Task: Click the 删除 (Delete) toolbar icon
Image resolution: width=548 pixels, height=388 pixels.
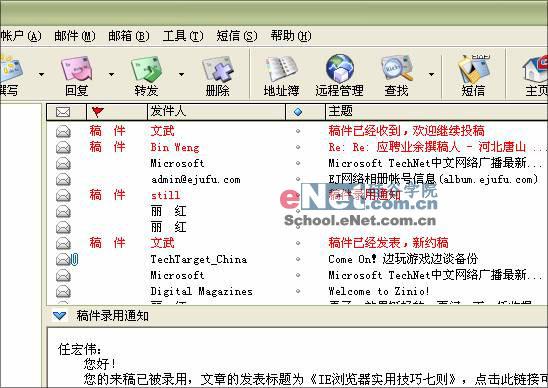Action: coord(218,69)
